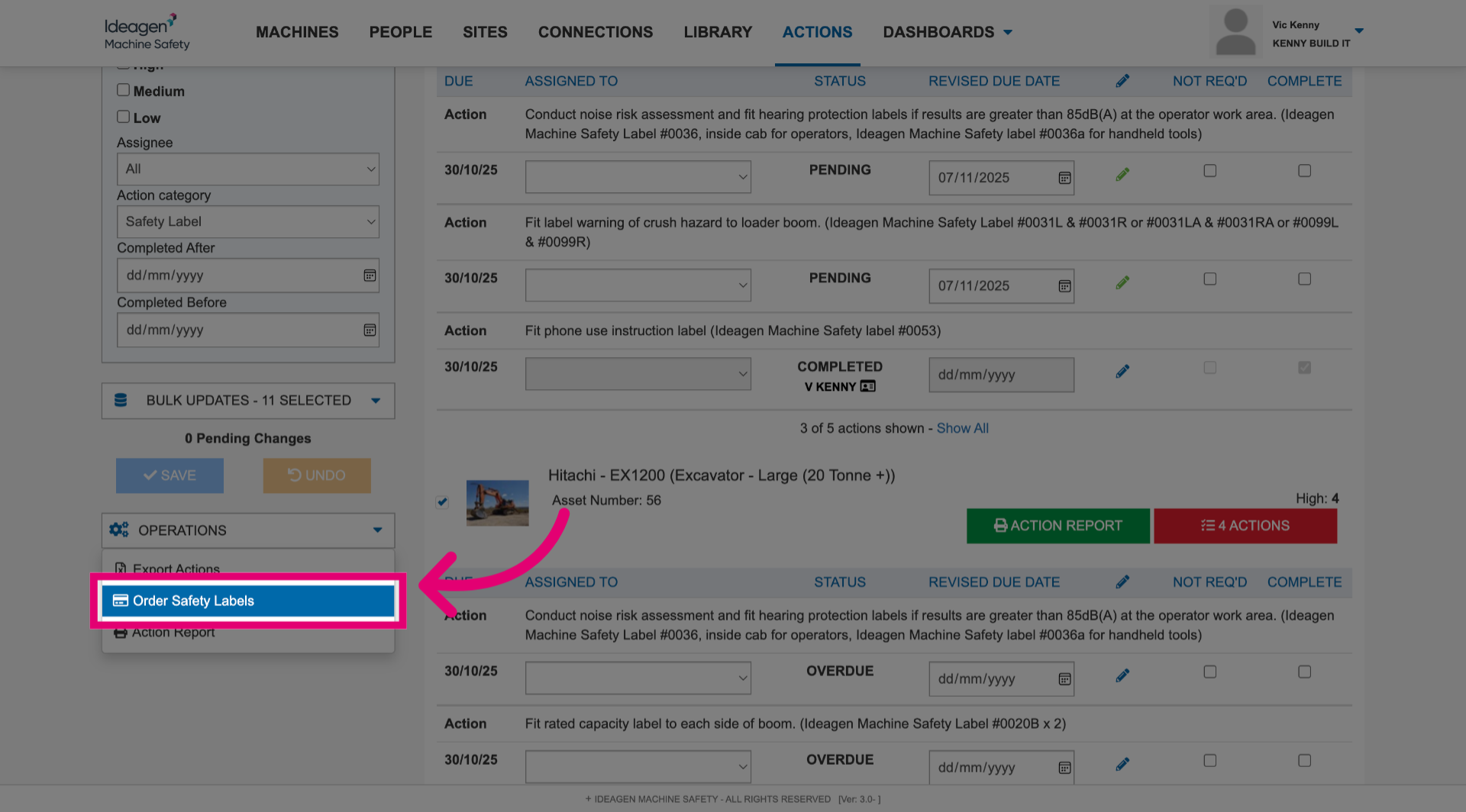Click the gears icon on Operations
Image resolution: width=1466 pixels, height=812 pixels.
(118, 530)
